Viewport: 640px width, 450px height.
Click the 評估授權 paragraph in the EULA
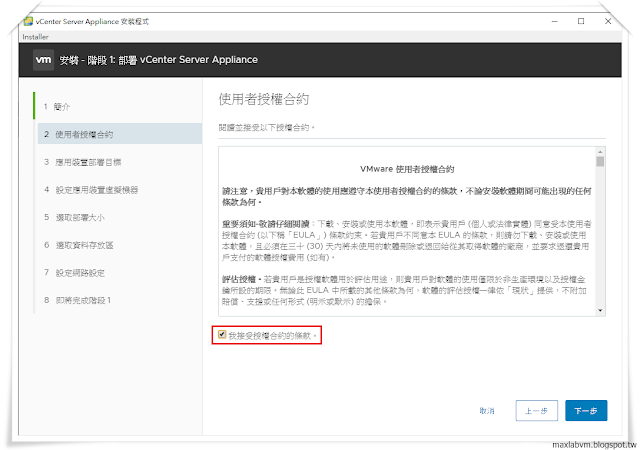click(x=404, y=290)
